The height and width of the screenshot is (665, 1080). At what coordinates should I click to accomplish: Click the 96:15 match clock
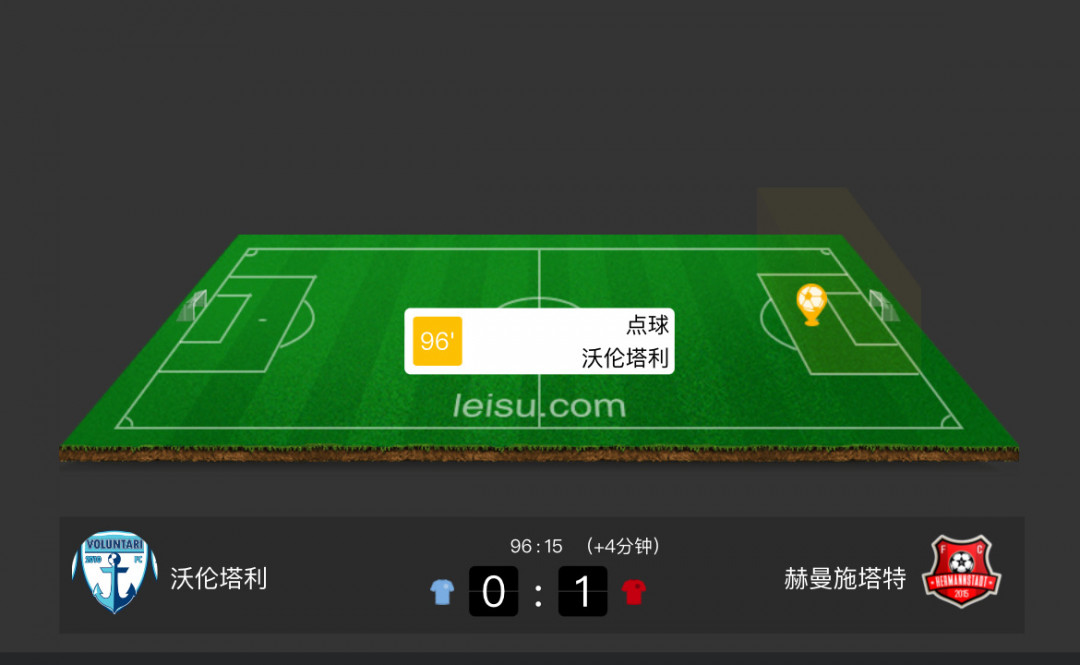point(536,546)
